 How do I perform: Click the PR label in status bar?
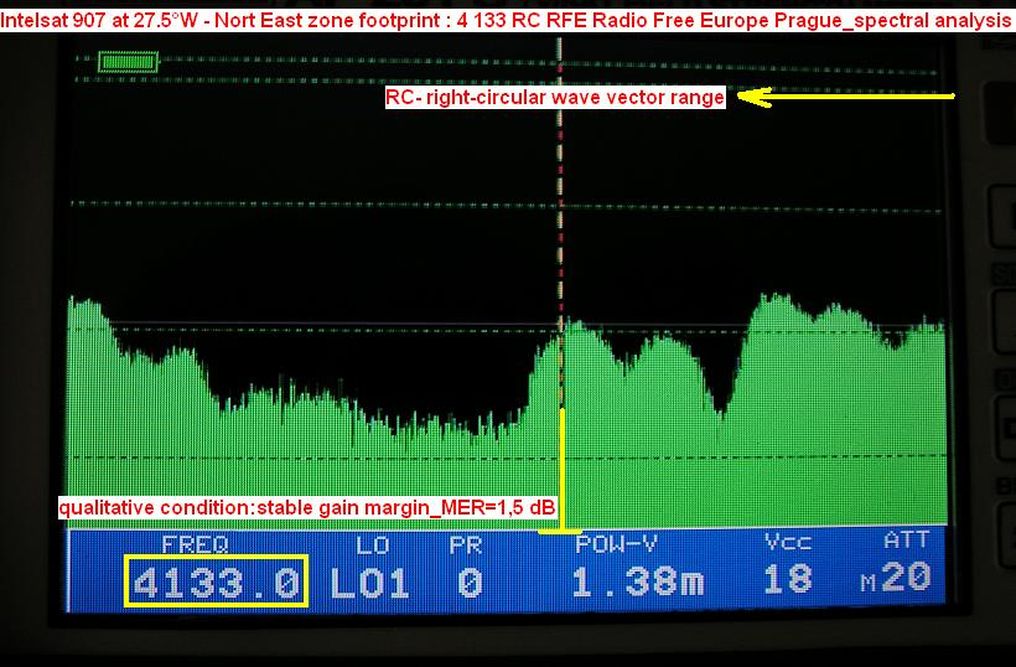pyautogui.click(x=465, y=544)
